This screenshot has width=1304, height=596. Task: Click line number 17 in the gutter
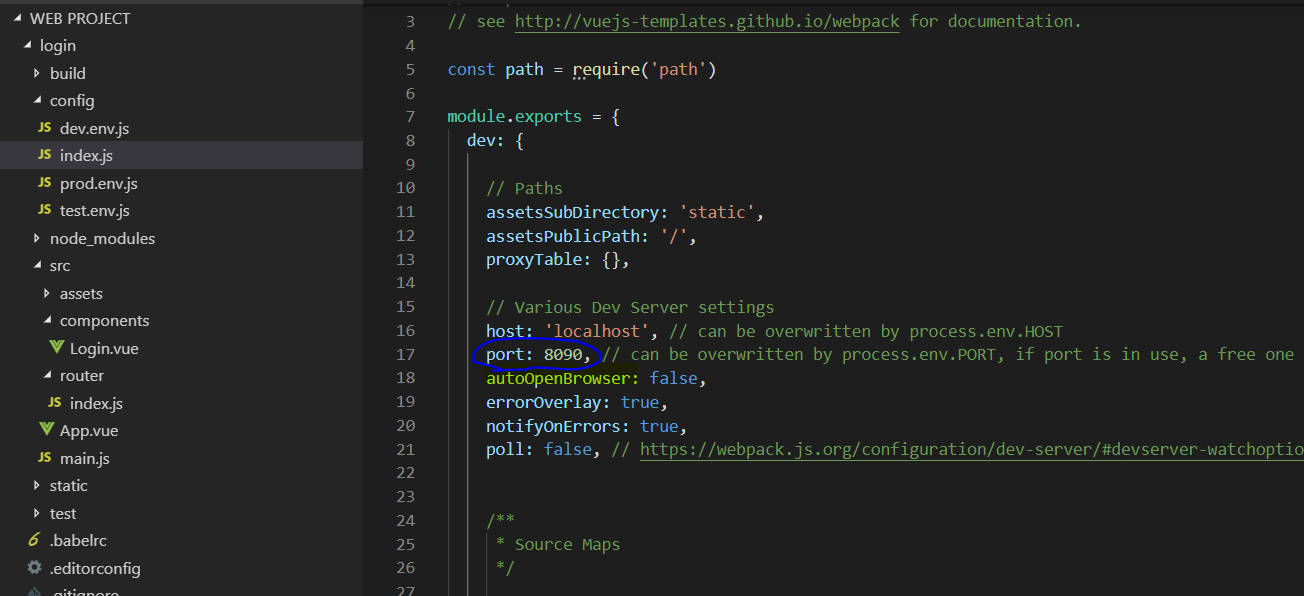(405, 355)
